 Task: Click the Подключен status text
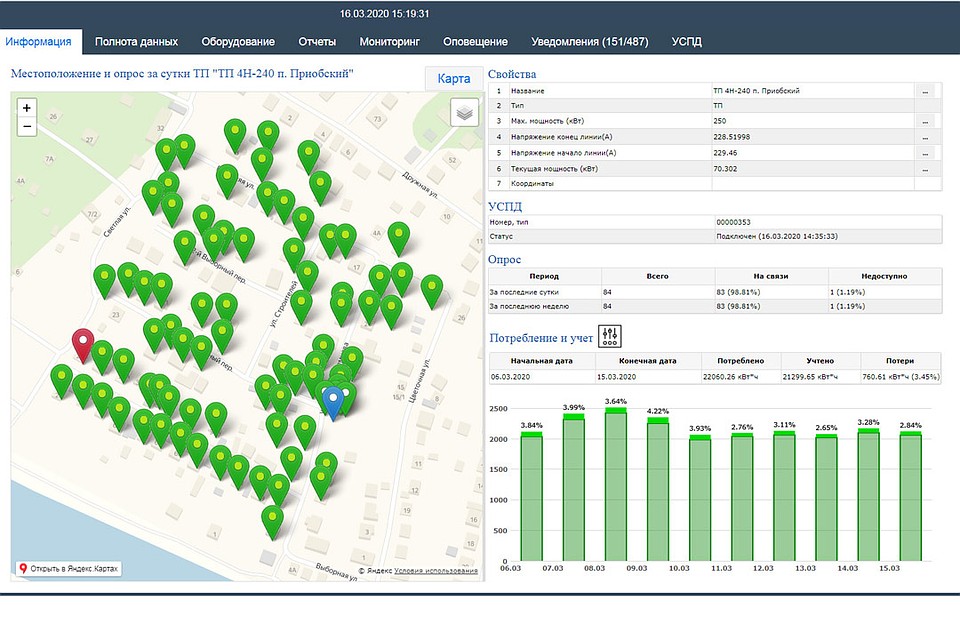coord(777,236)
